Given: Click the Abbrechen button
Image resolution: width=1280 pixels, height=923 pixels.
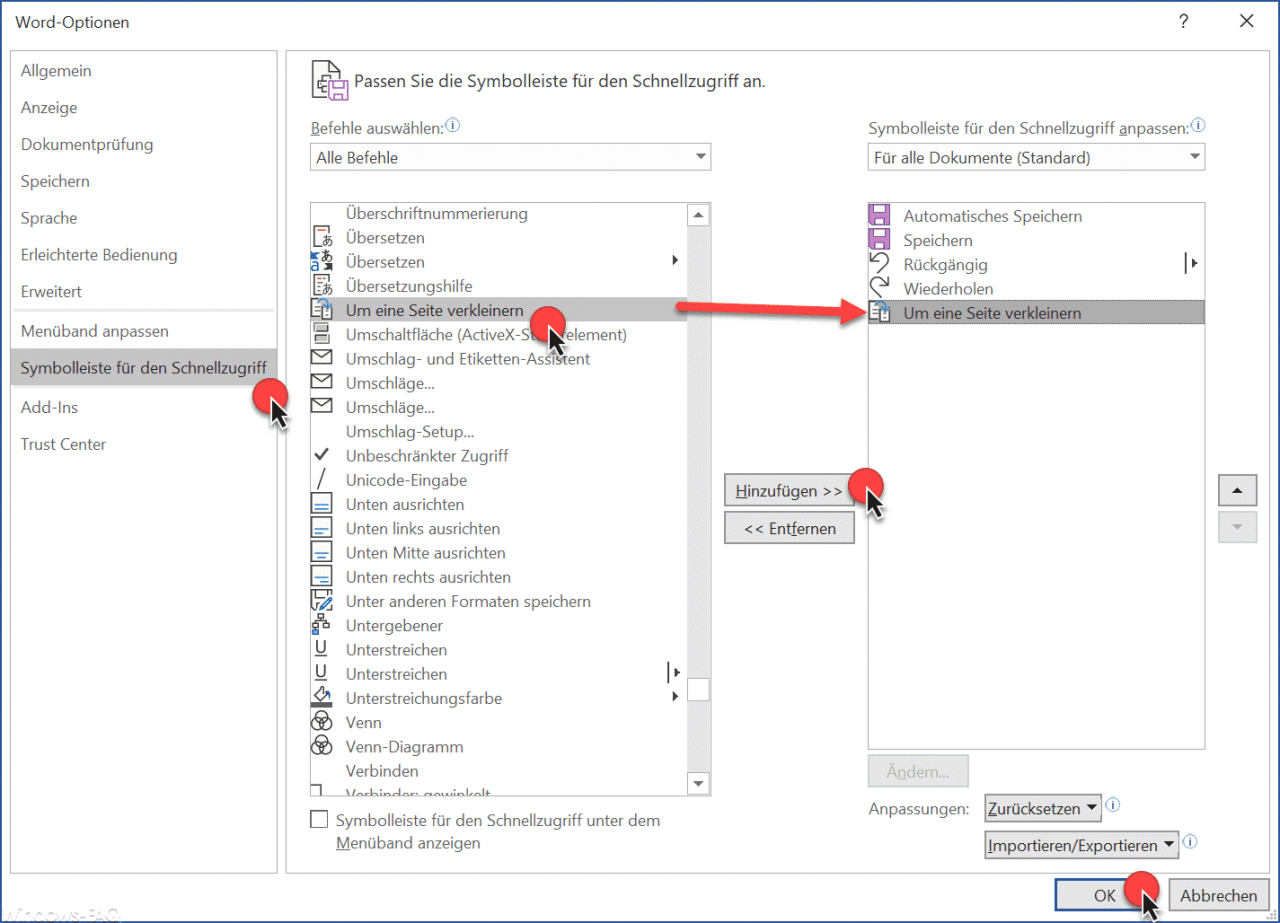Looking at the screenshot, I should (x=1219, y=896).
